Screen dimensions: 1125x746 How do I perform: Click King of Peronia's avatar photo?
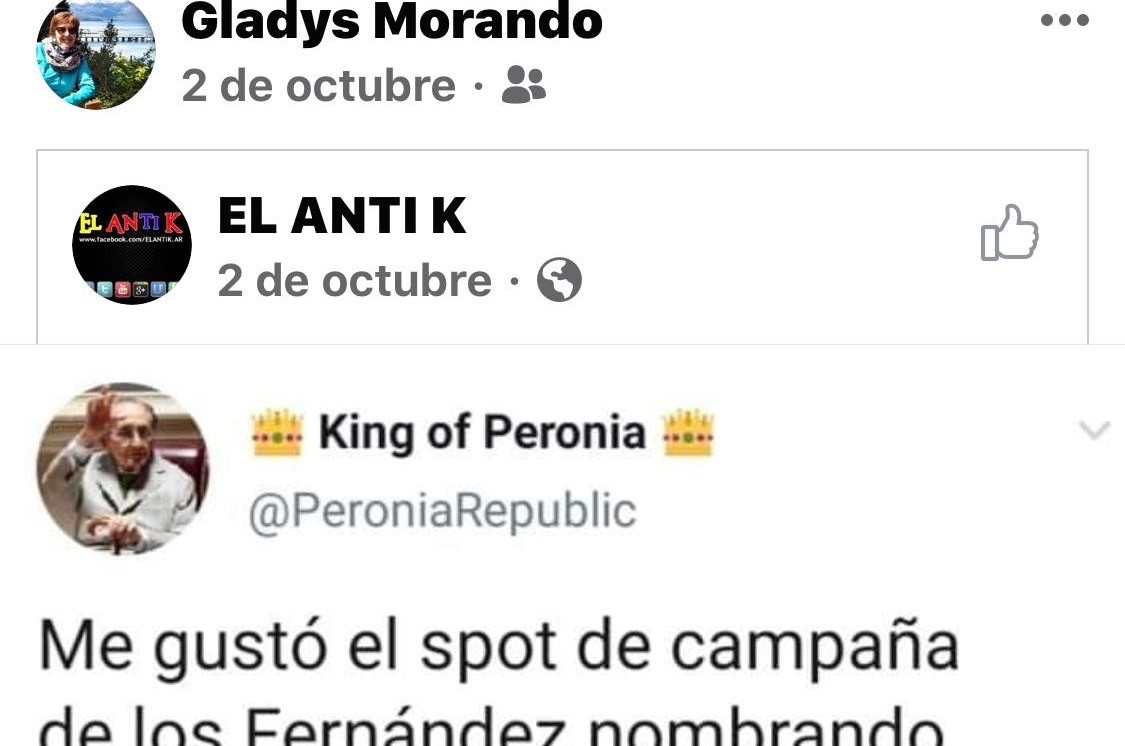pos(122,468)
